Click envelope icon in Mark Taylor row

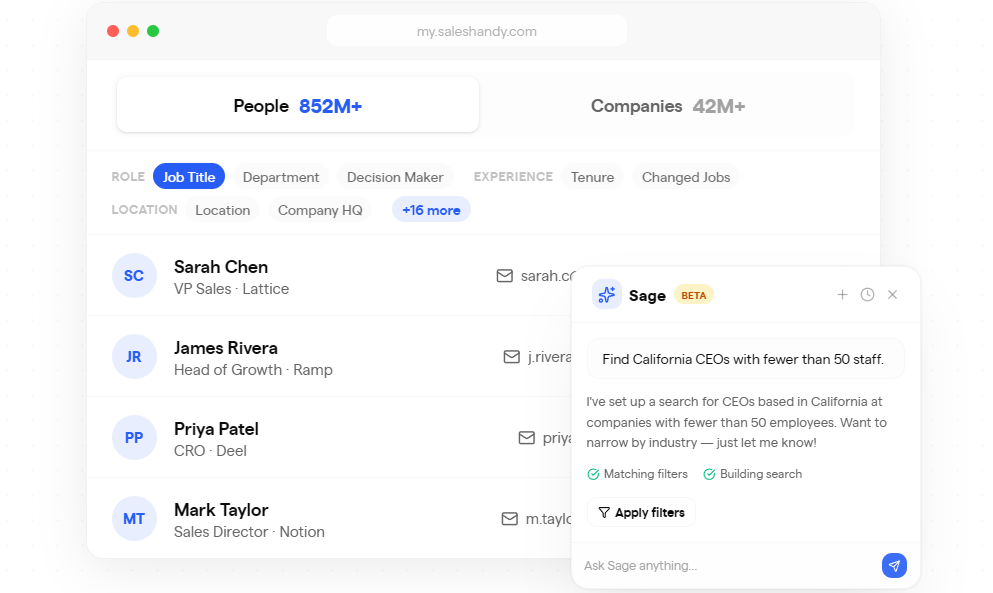click(x=510, y=519)
